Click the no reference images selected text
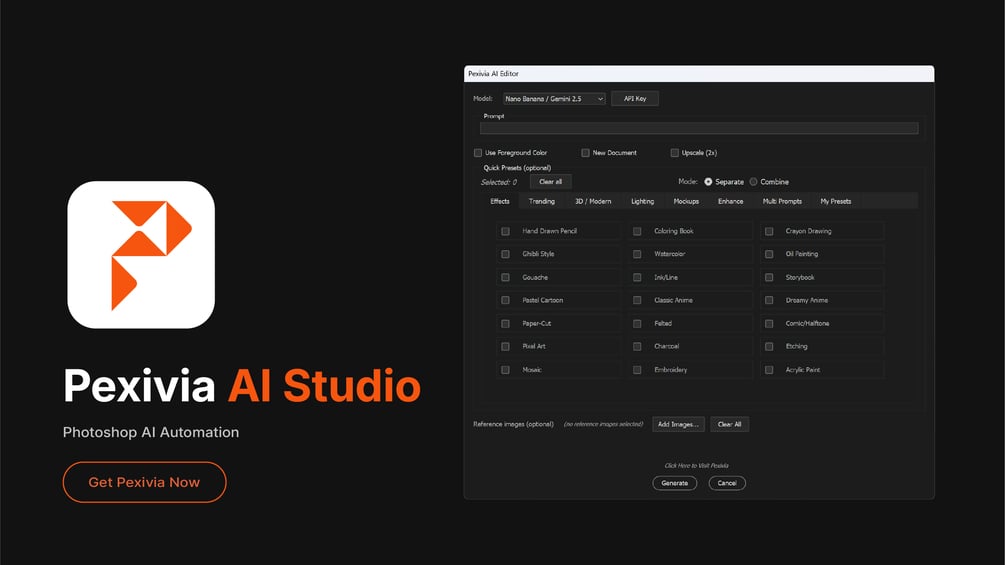1005x565 pixels. point(603,424)
